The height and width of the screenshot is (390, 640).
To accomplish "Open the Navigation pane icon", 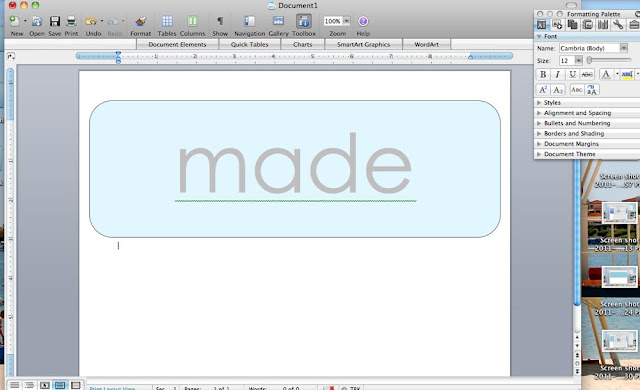I will click(249, 21).
